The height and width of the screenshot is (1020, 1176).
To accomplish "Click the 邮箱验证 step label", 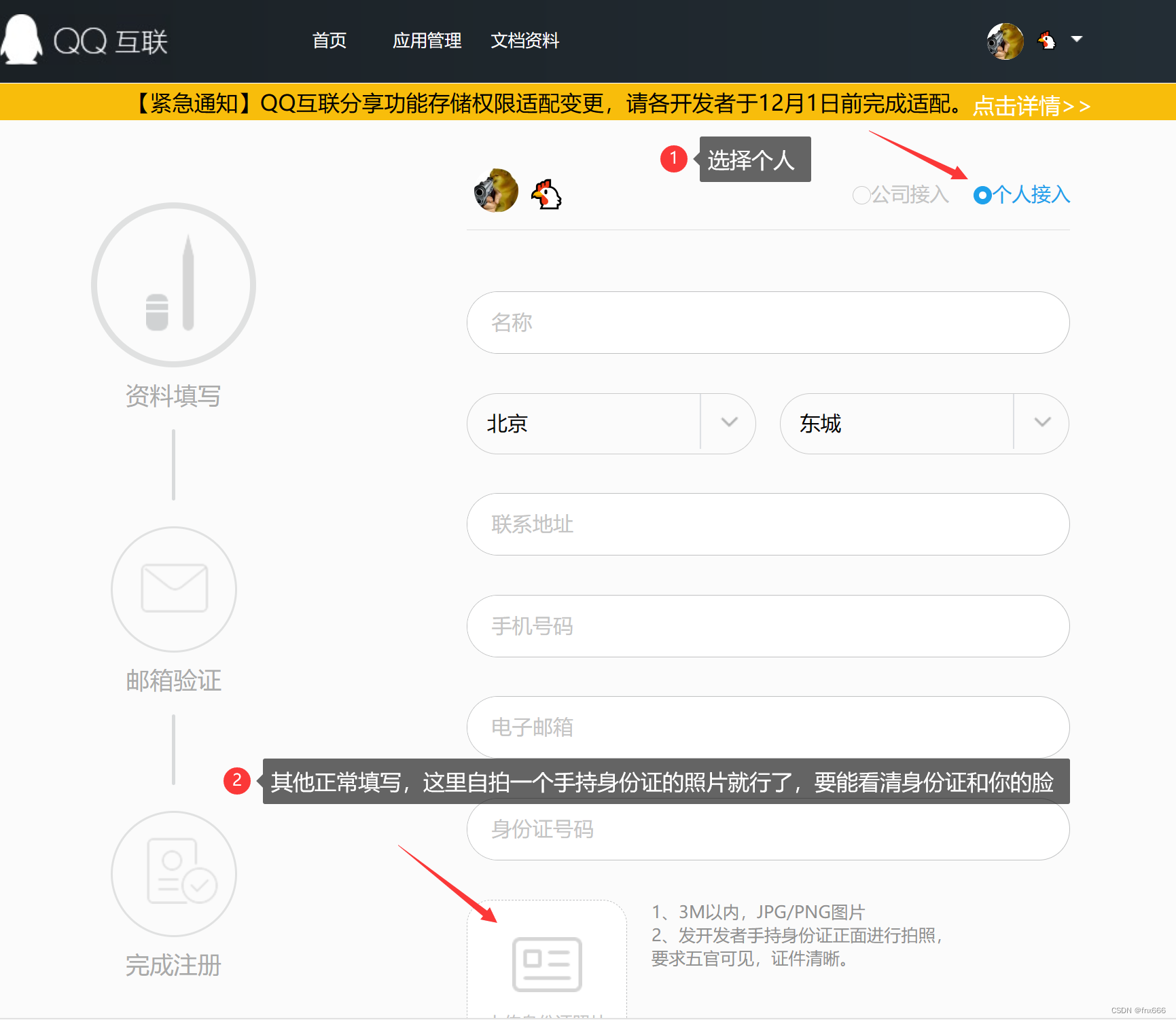I will (x=174, y=680).
